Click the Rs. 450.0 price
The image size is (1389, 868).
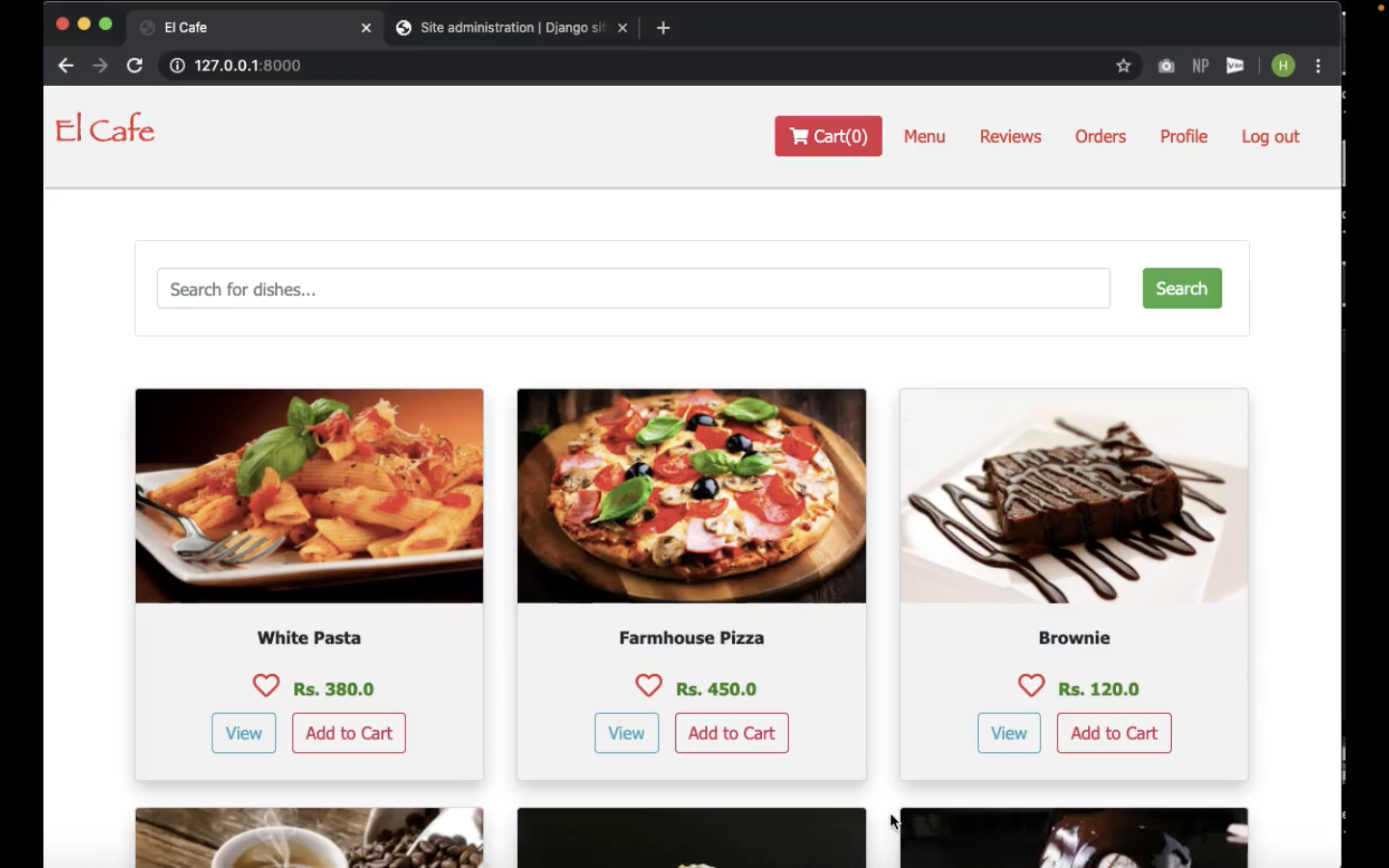click(717, 689)
